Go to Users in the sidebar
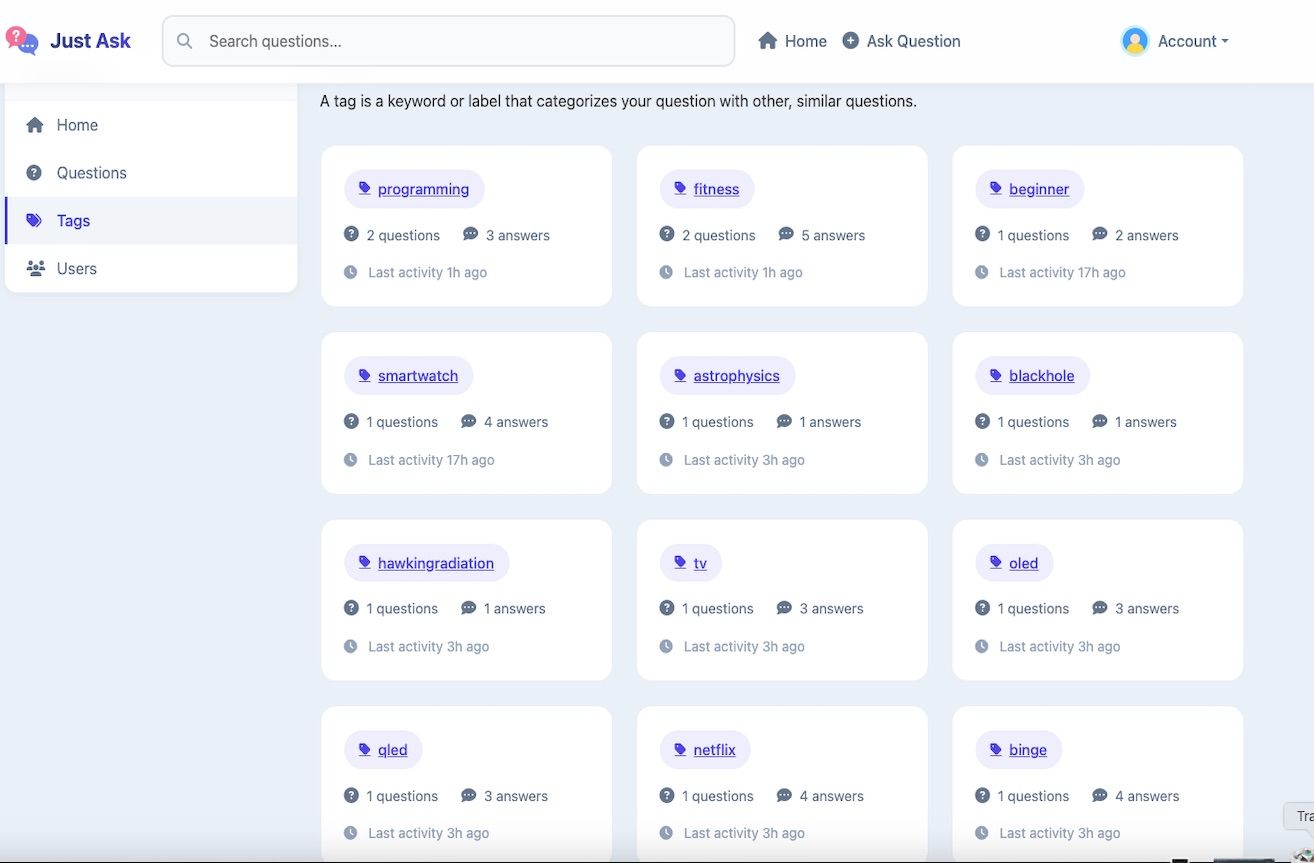The image size is (1314, 863). point(76,269)
